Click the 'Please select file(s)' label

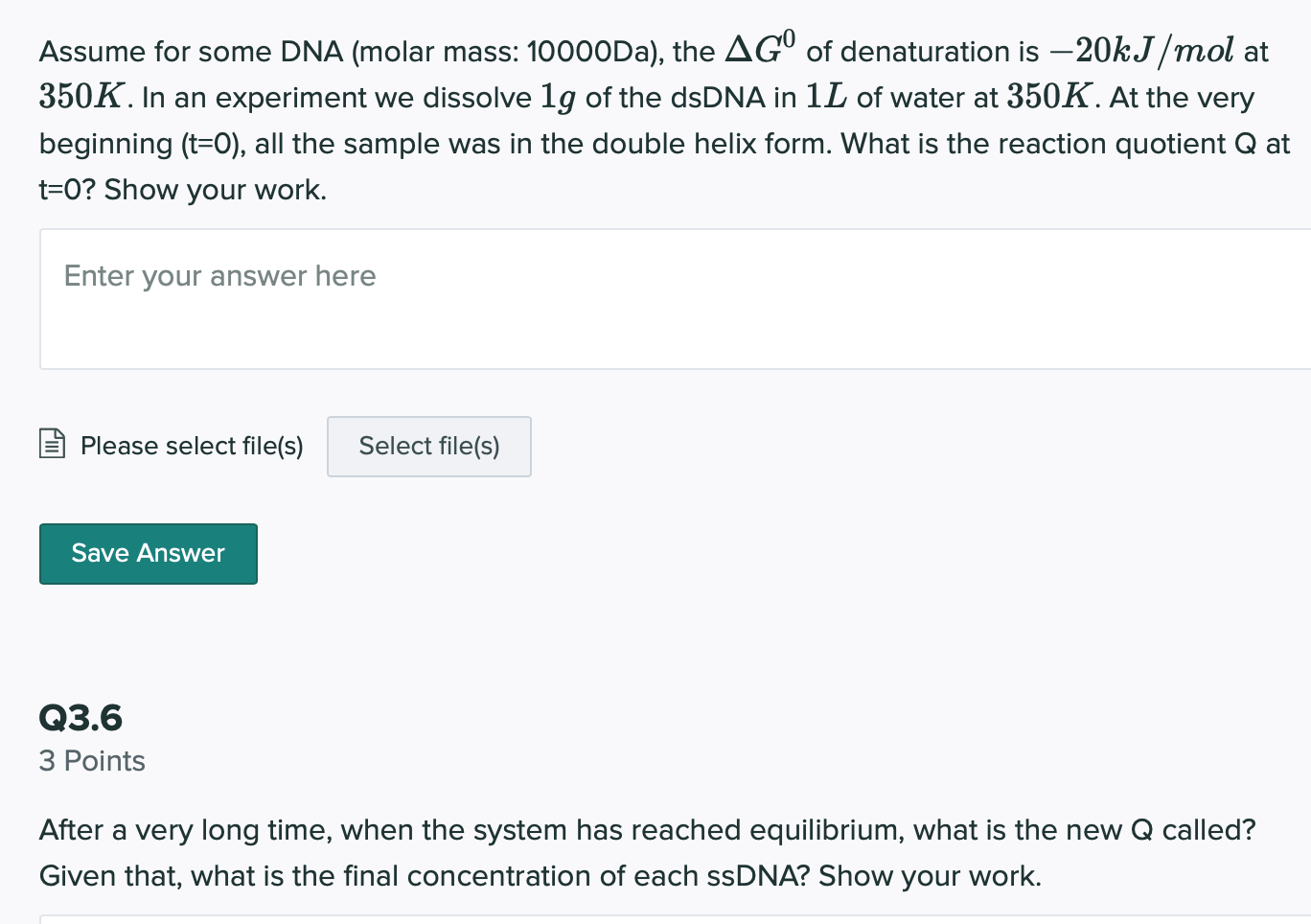point(192,446)
